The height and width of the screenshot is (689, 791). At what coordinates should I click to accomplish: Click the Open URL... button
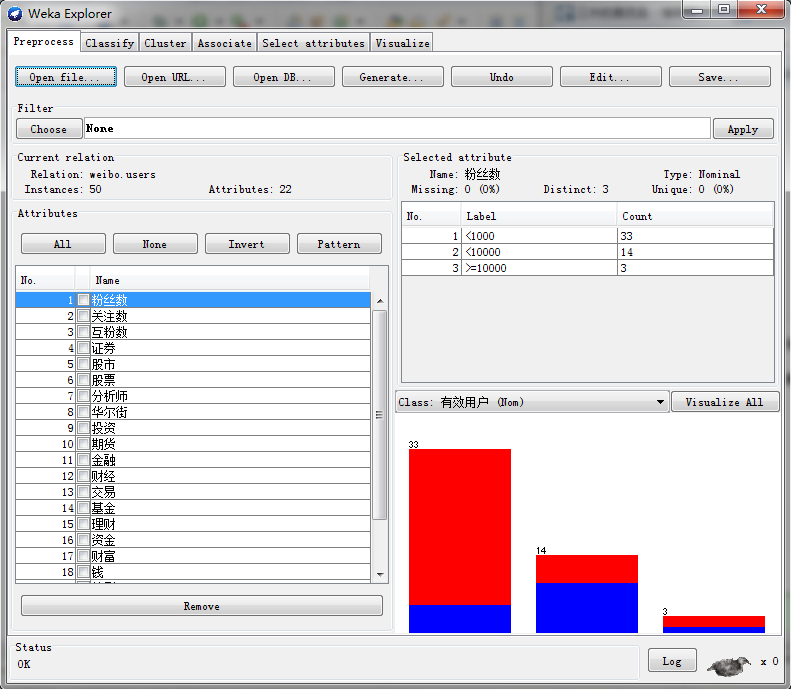tap(175, 77)
